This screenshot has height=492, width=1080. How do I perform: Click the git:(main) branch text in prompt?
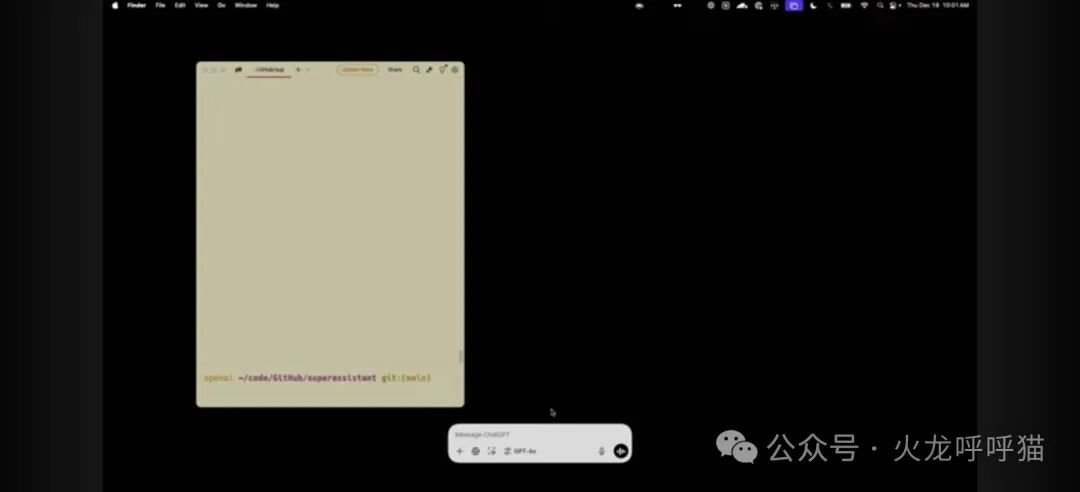point(406,378)
